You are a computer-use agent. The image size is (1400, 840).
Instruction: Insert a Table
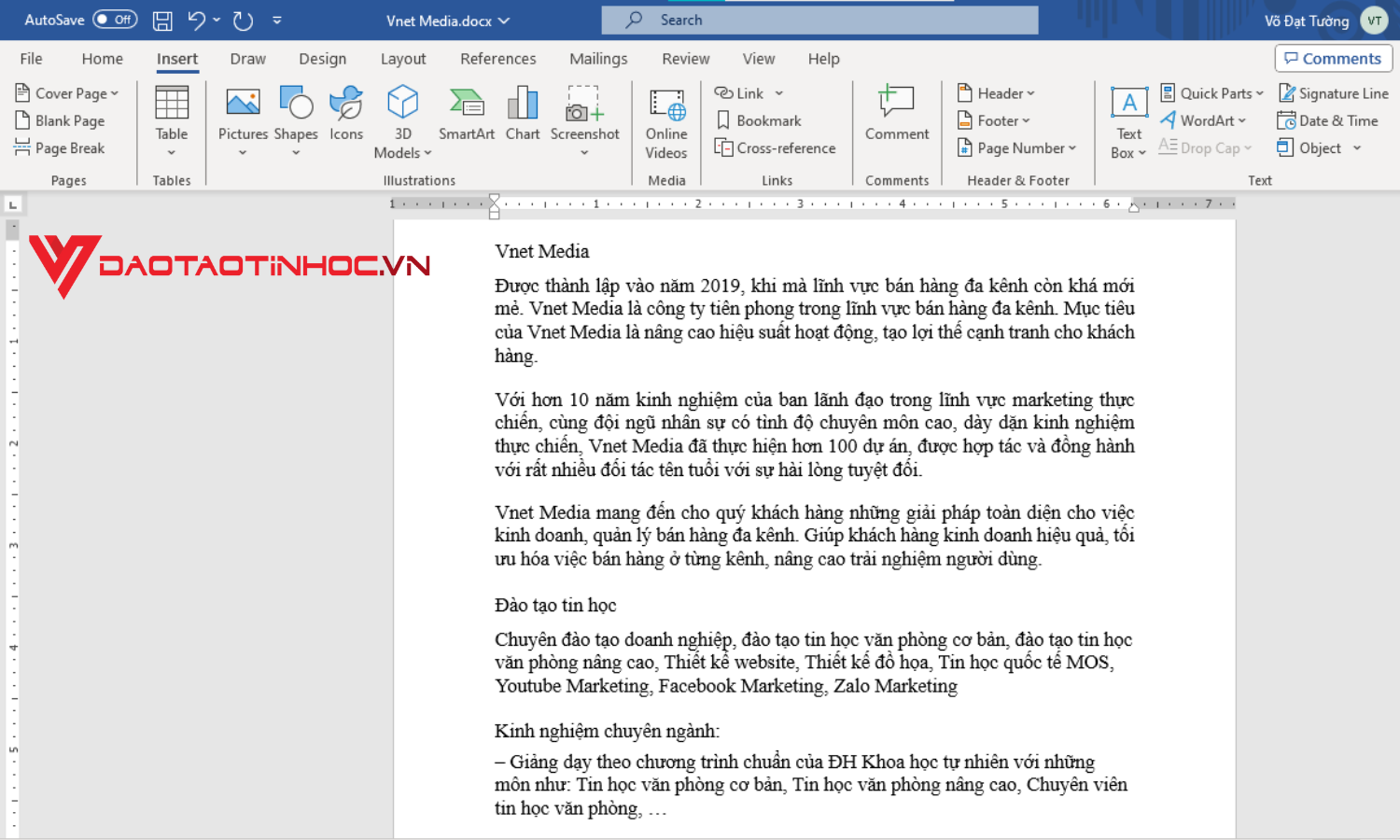tap(171, 119)
